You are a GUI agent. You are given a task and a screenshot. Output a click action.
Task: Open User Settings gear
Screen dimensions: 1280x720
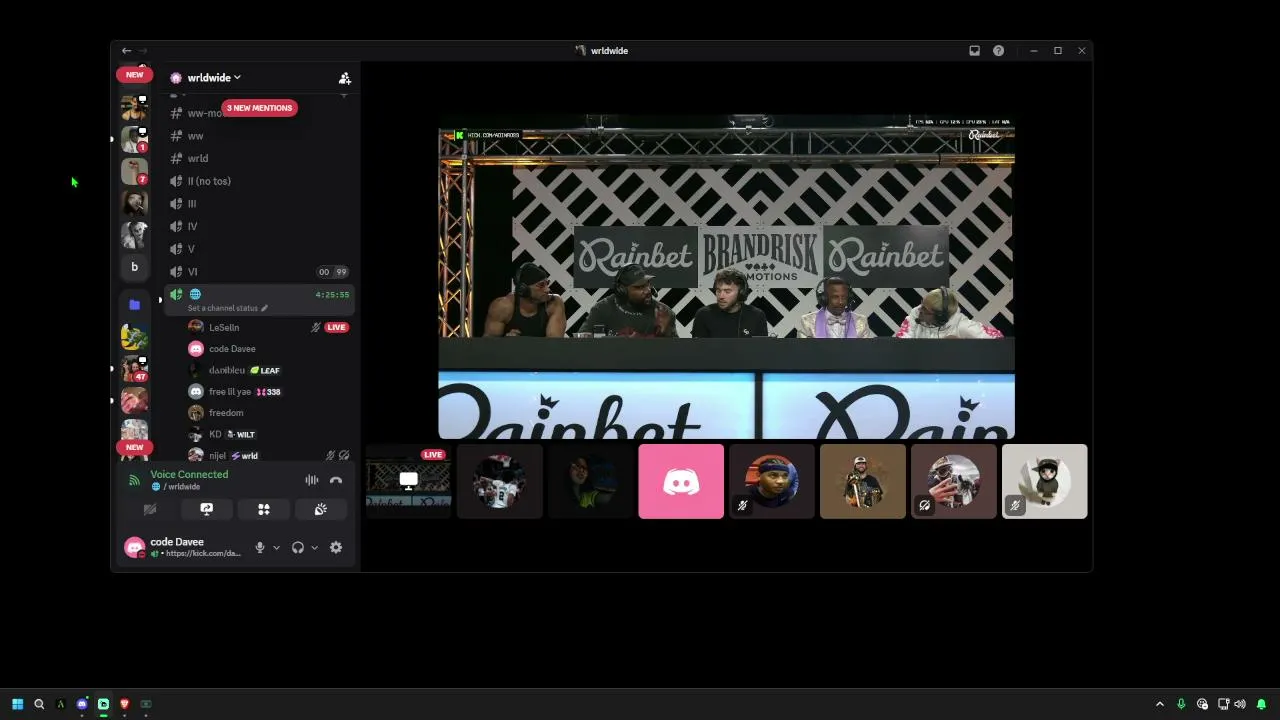tap(336, 548)
